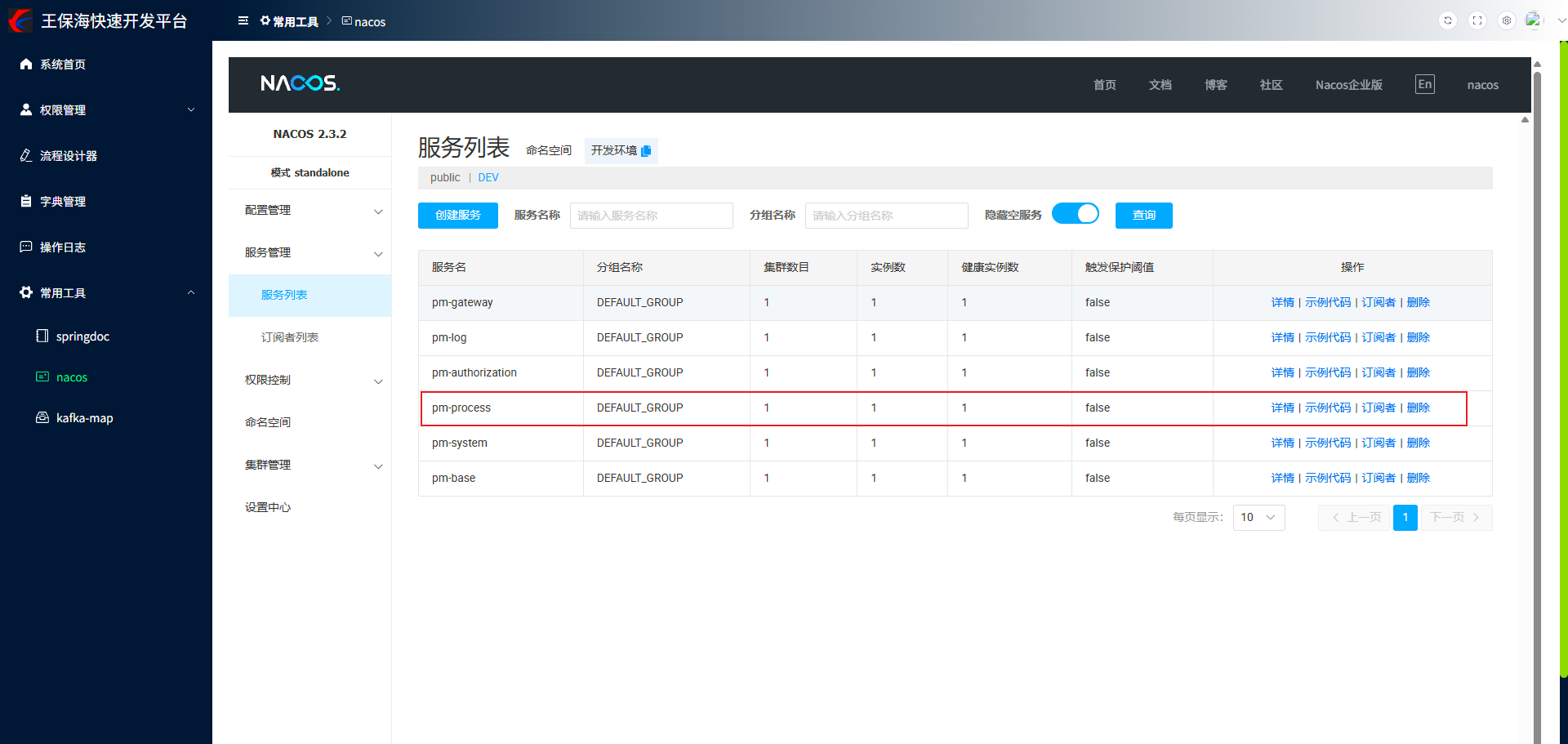Copy namespace ID with the 开发环境 copy icon
Image resolution: width=1568 pixels, height=744 pixels.
point(646,151)
